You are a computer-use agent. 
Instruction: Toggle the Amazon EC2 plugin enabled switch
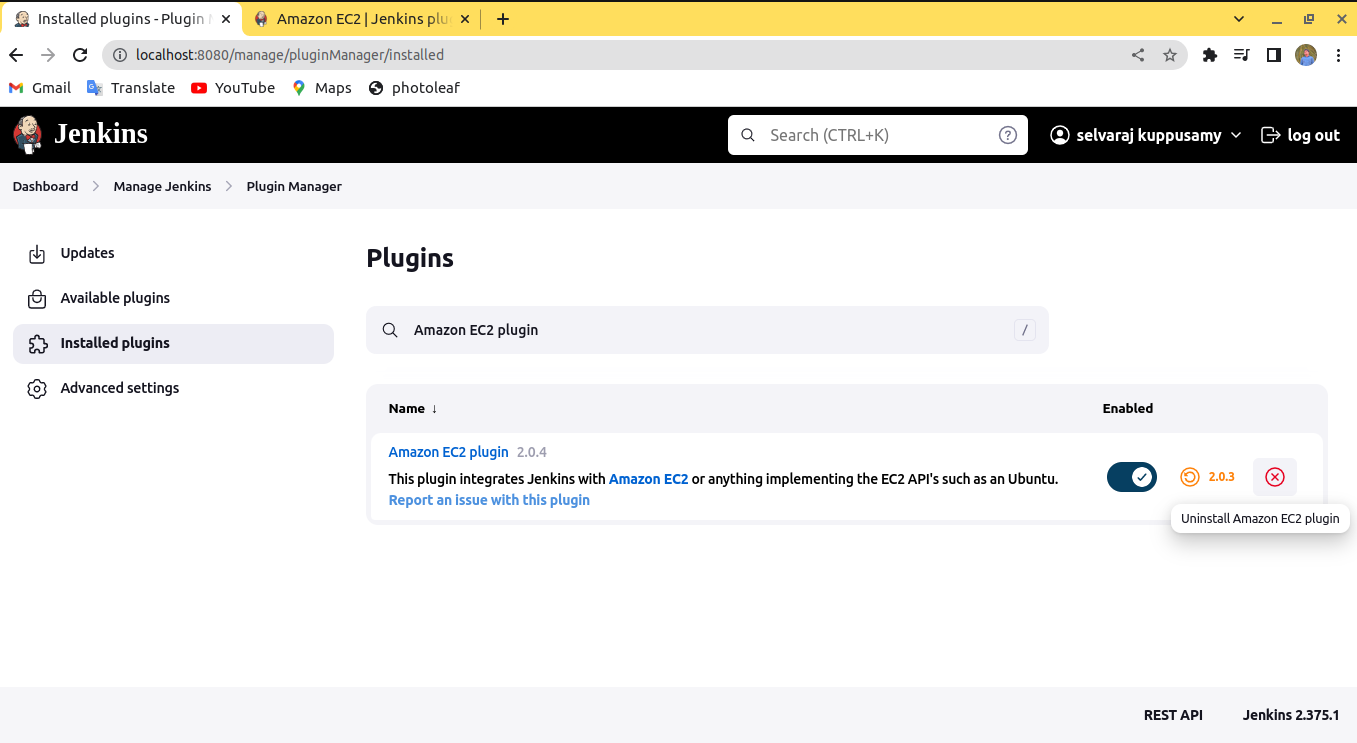[x=1131, y=477]
